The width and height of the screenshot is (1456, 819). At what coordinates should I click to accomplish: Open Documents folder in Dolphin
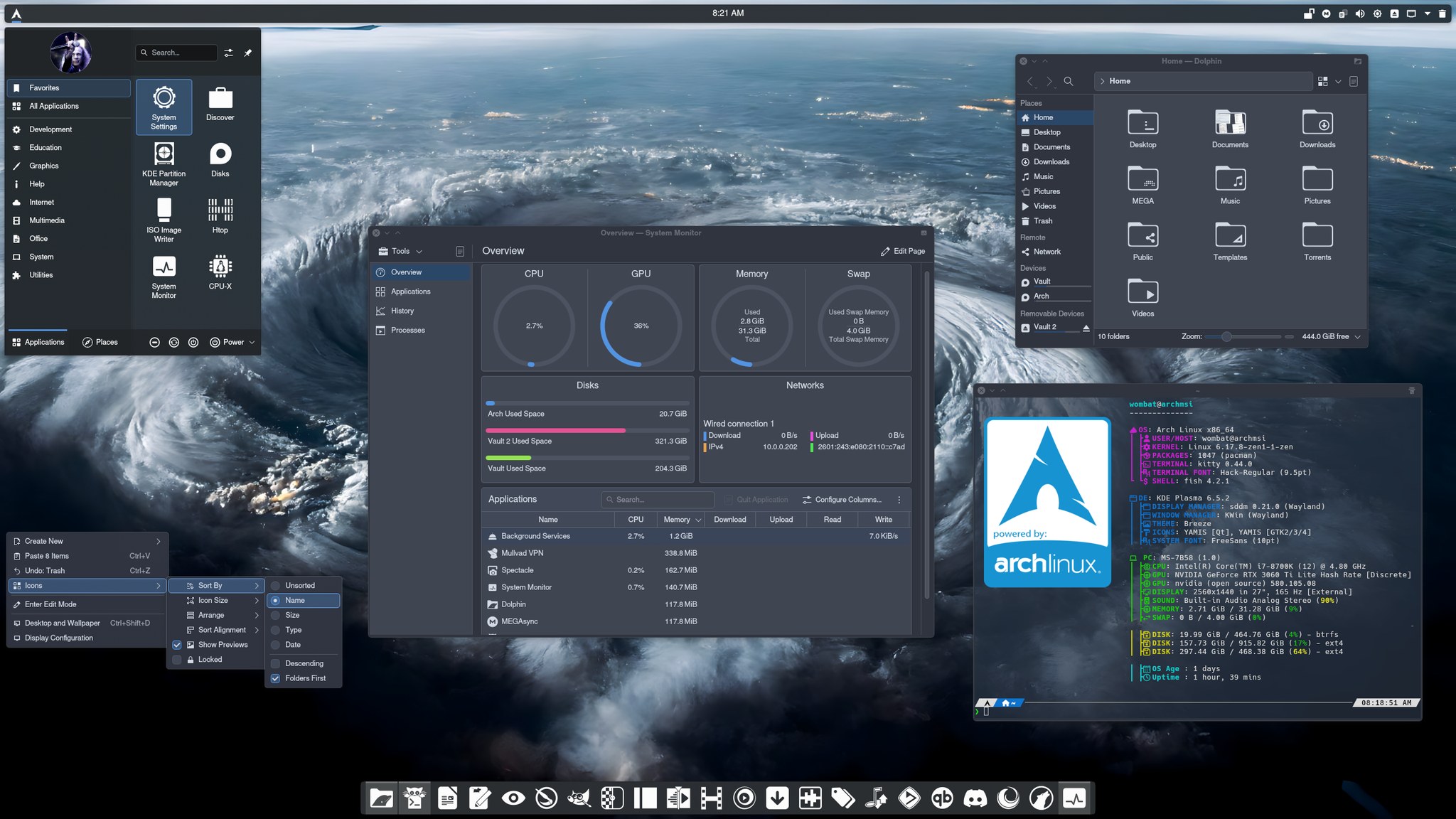coord(1230,129)
